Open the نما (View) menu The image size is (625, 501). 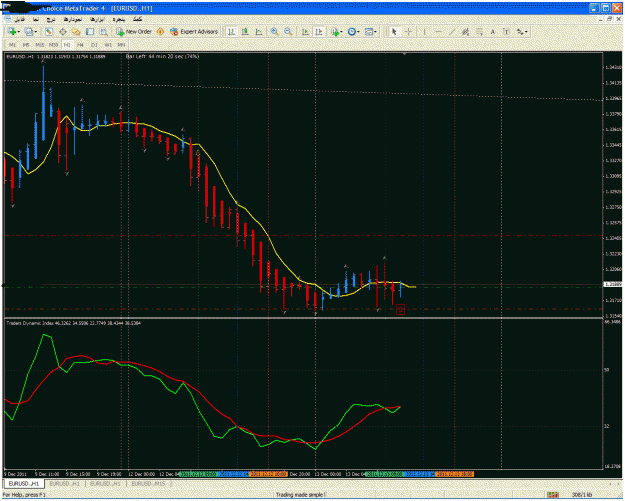pyautogui.click(x=36, y=19)
